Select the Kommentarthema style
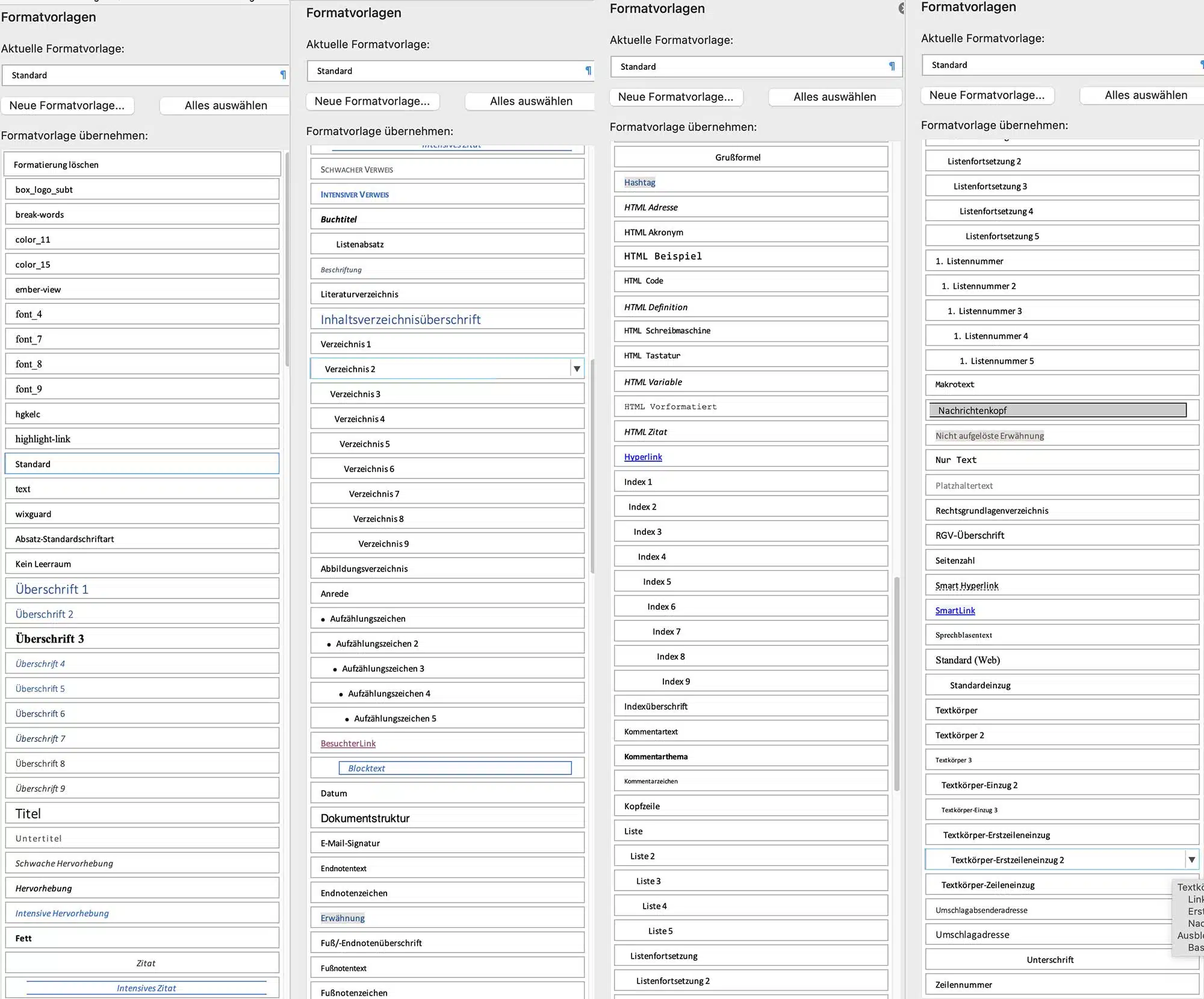Image resolution: width=1204 pixels, height=999 pixels. [x=751, y=756]
